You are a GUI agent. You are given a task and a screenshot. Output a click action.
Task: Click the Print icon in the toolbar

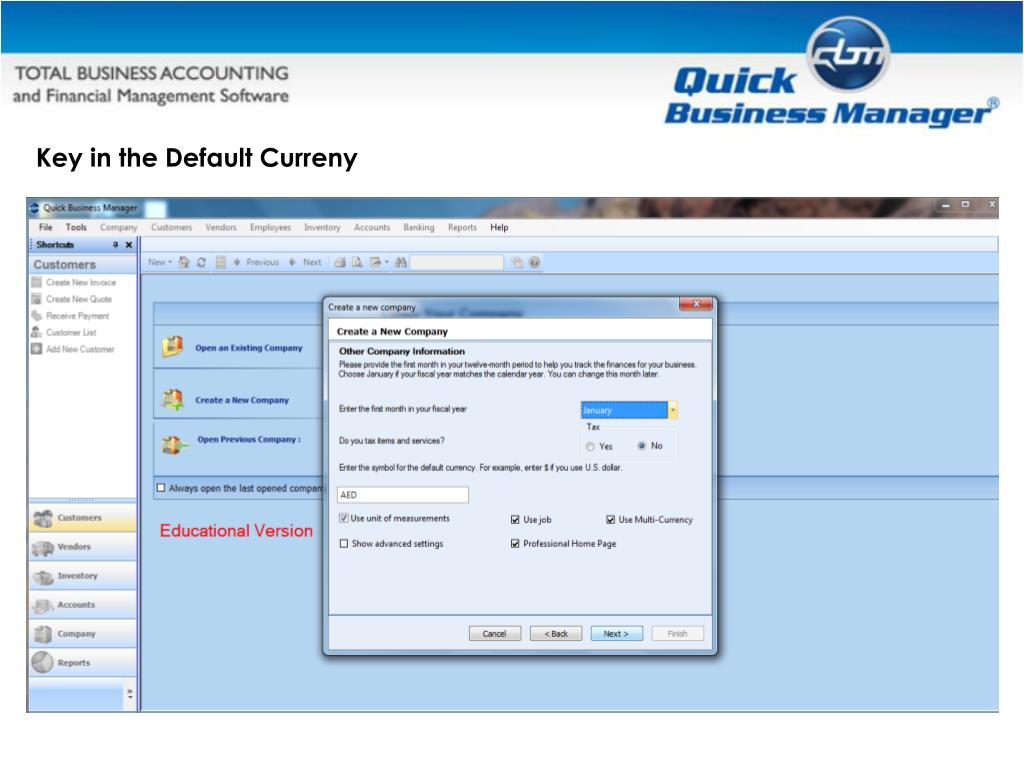coord(340,263)
